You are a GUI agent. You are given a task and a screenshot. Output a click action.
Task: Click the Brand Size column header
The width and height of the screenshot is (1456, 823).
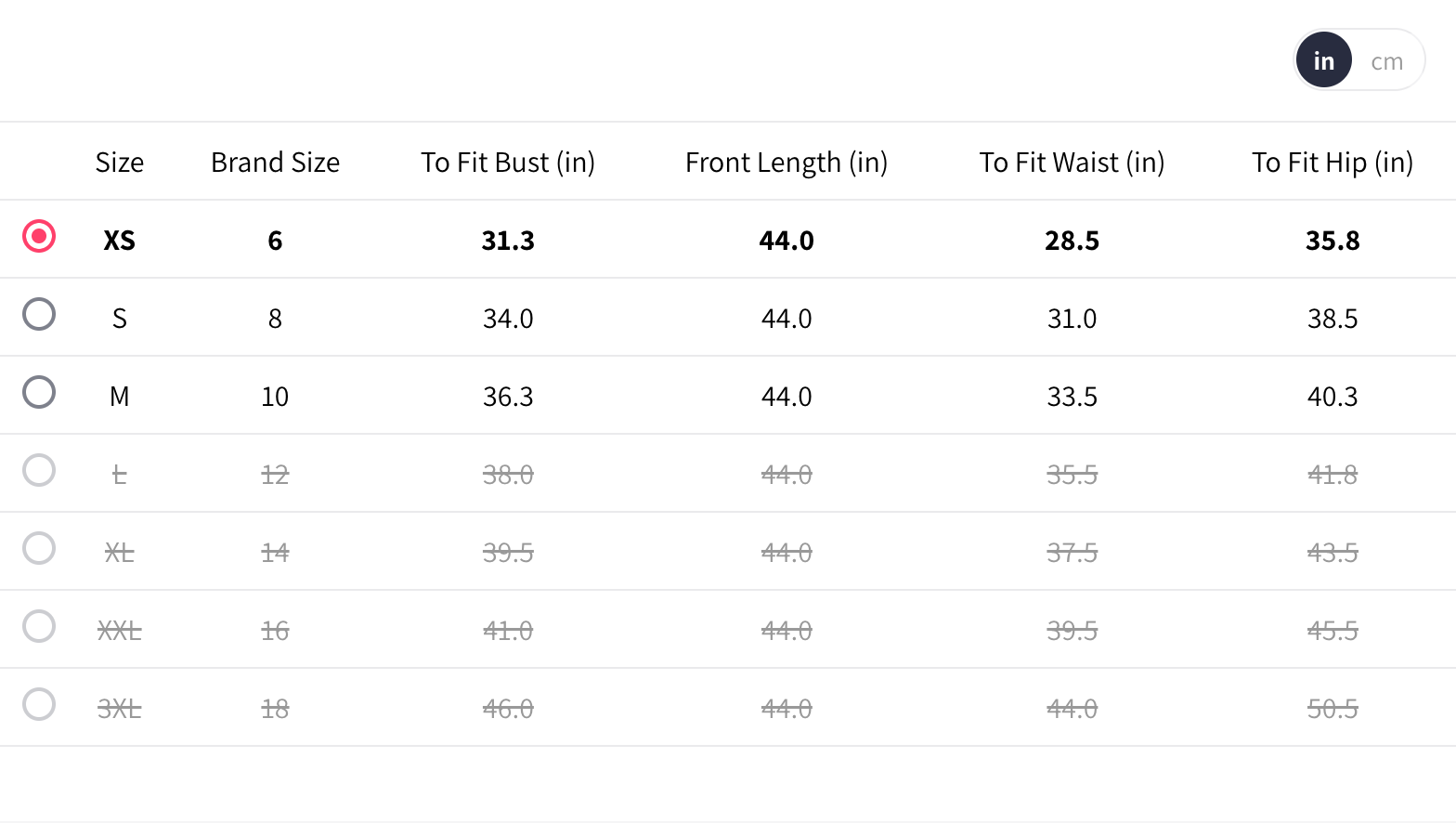pos(275,163)
